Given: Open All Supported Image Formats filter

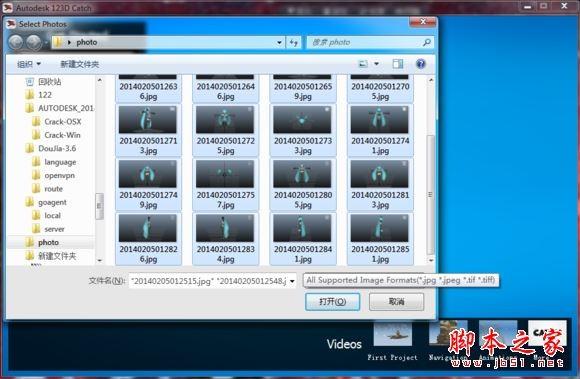Looking at the screenshot, I should (401, 280).
